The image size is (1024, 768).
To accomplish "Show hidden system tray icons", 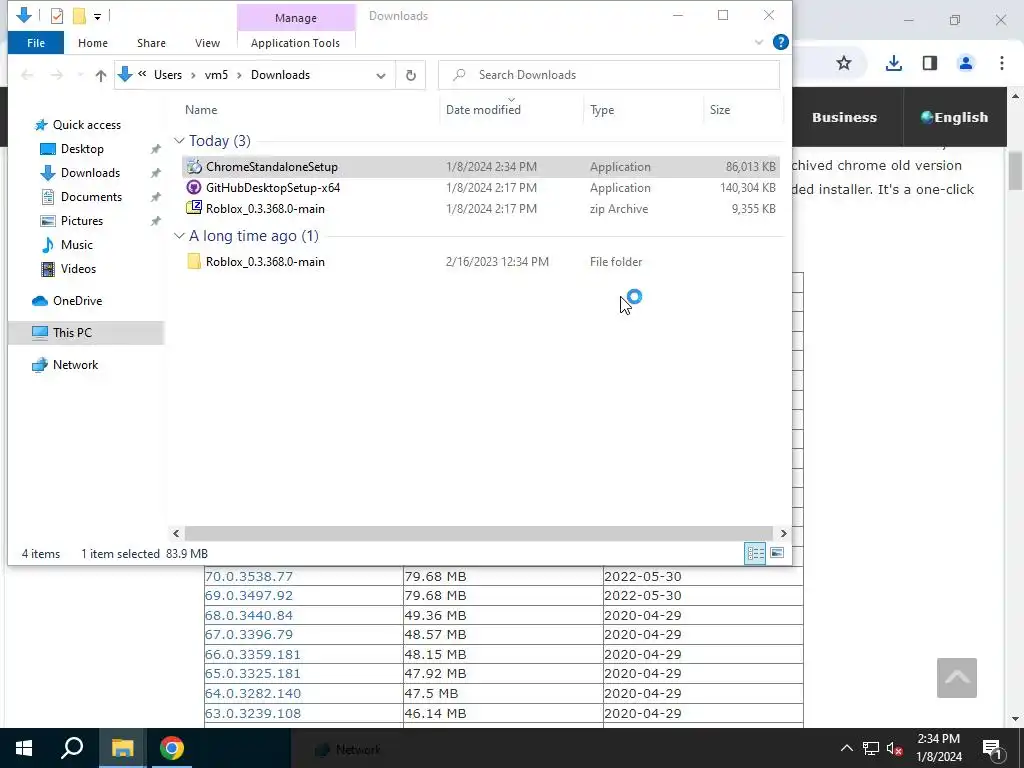I will [846, 748].
